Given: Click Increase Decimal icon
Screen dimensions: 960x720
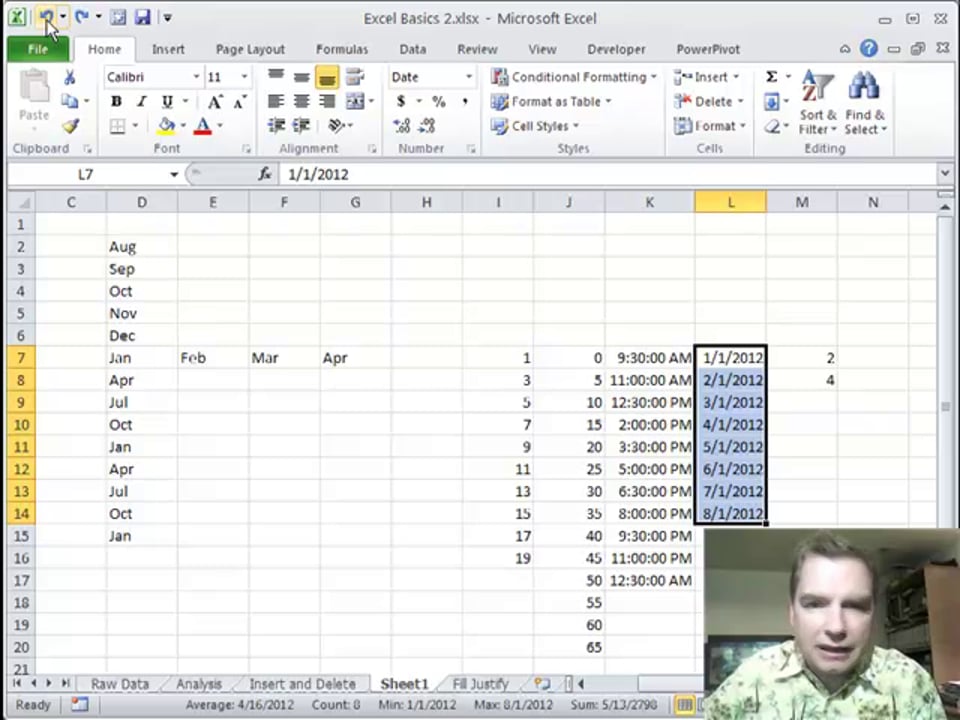Looking at the screenshot, I should [x=402, y=126].
